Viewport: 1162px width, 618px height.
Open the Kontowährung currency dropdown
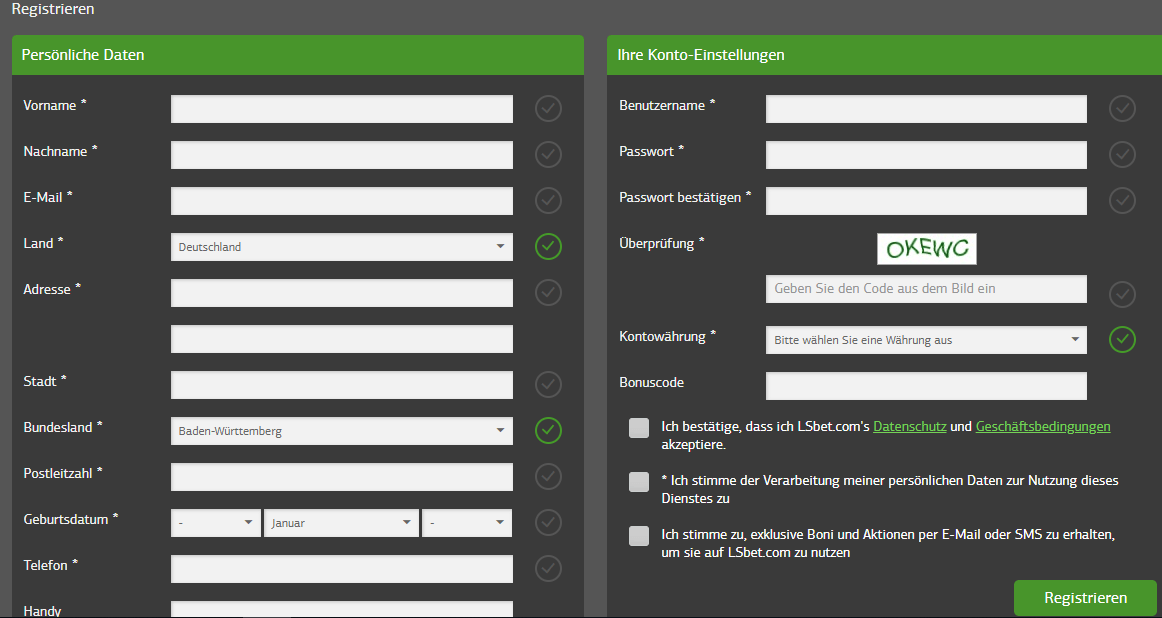[x=925, y=340]
